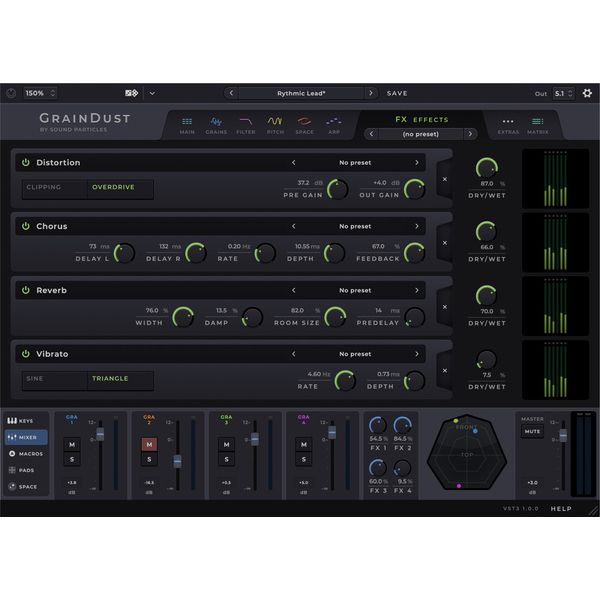Remove the Distortion effect with X

click(445, 179)
